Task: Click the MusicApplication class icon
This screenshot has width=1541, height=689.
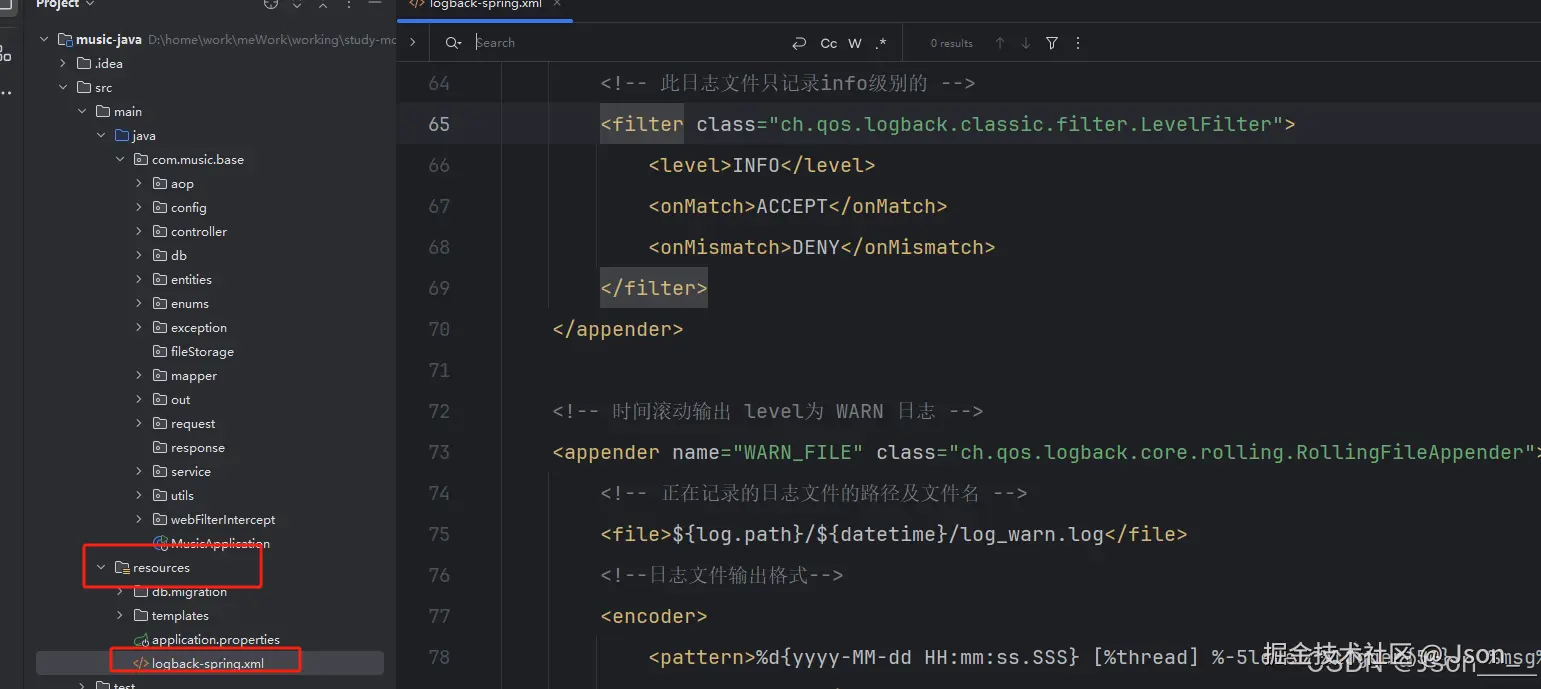Action: tap(160, 544)
